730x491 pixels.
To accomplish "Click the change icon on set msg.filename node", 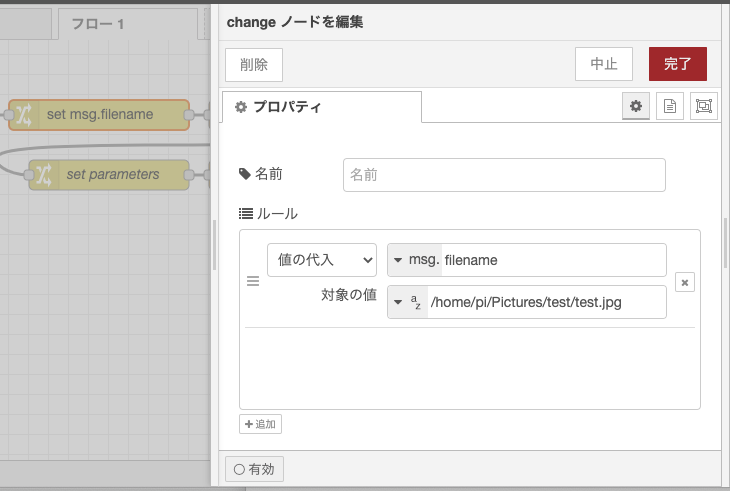I will 24,115.
